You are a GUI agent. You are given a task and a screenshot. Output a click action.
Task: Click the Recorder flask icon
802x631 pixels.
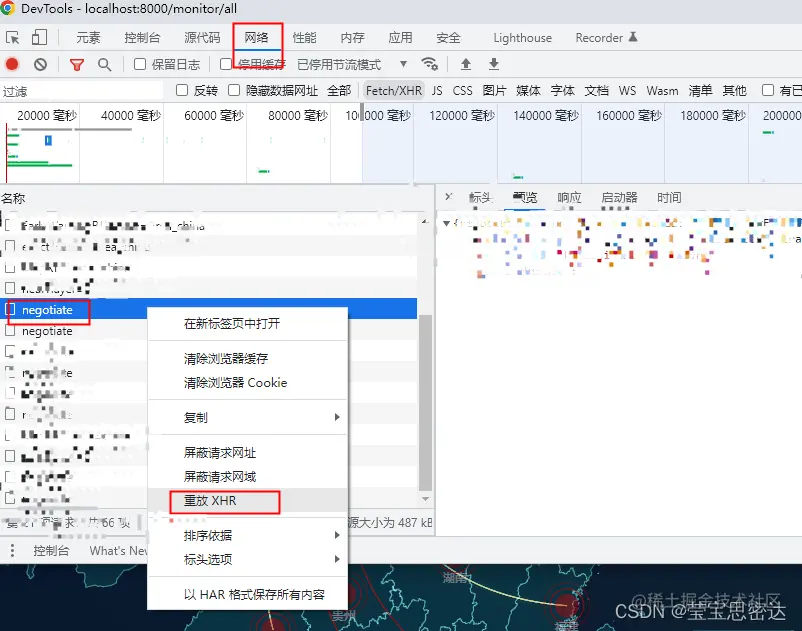point(633,37)
